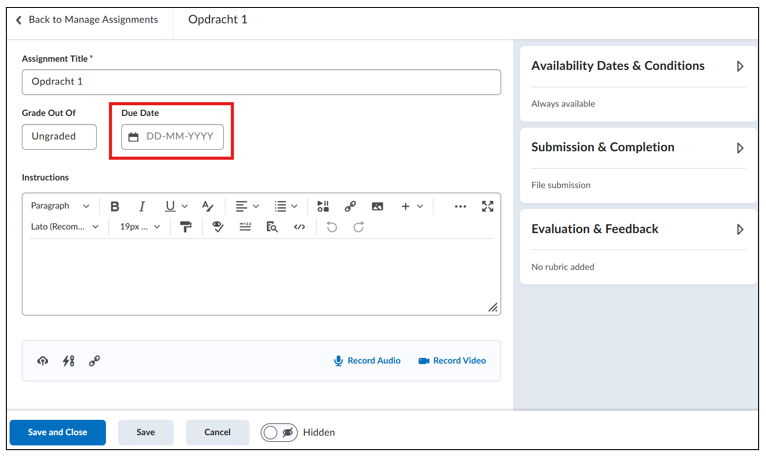
Task: Open the text color picker
Action: 208,207
